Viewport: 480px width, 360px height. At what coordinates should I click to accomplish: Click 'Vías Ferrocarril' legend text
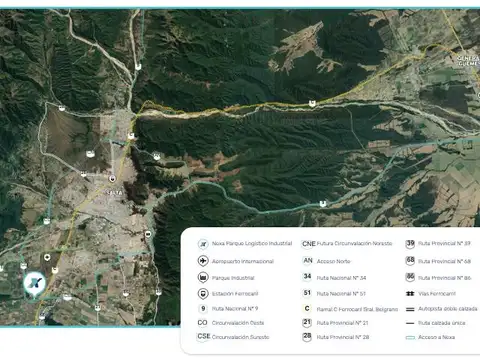[437, 294]
